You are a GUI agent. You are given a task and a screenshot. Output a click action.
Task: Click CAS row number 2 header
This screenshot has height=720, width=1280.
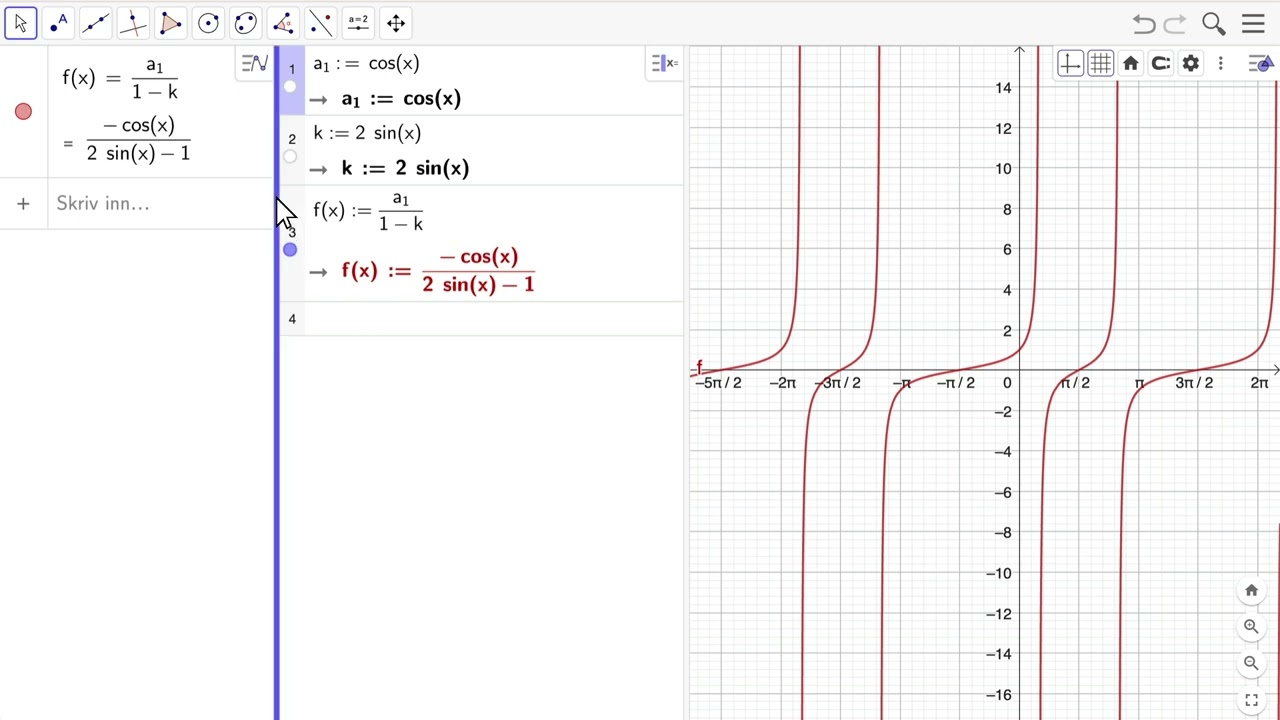(292, 139)
